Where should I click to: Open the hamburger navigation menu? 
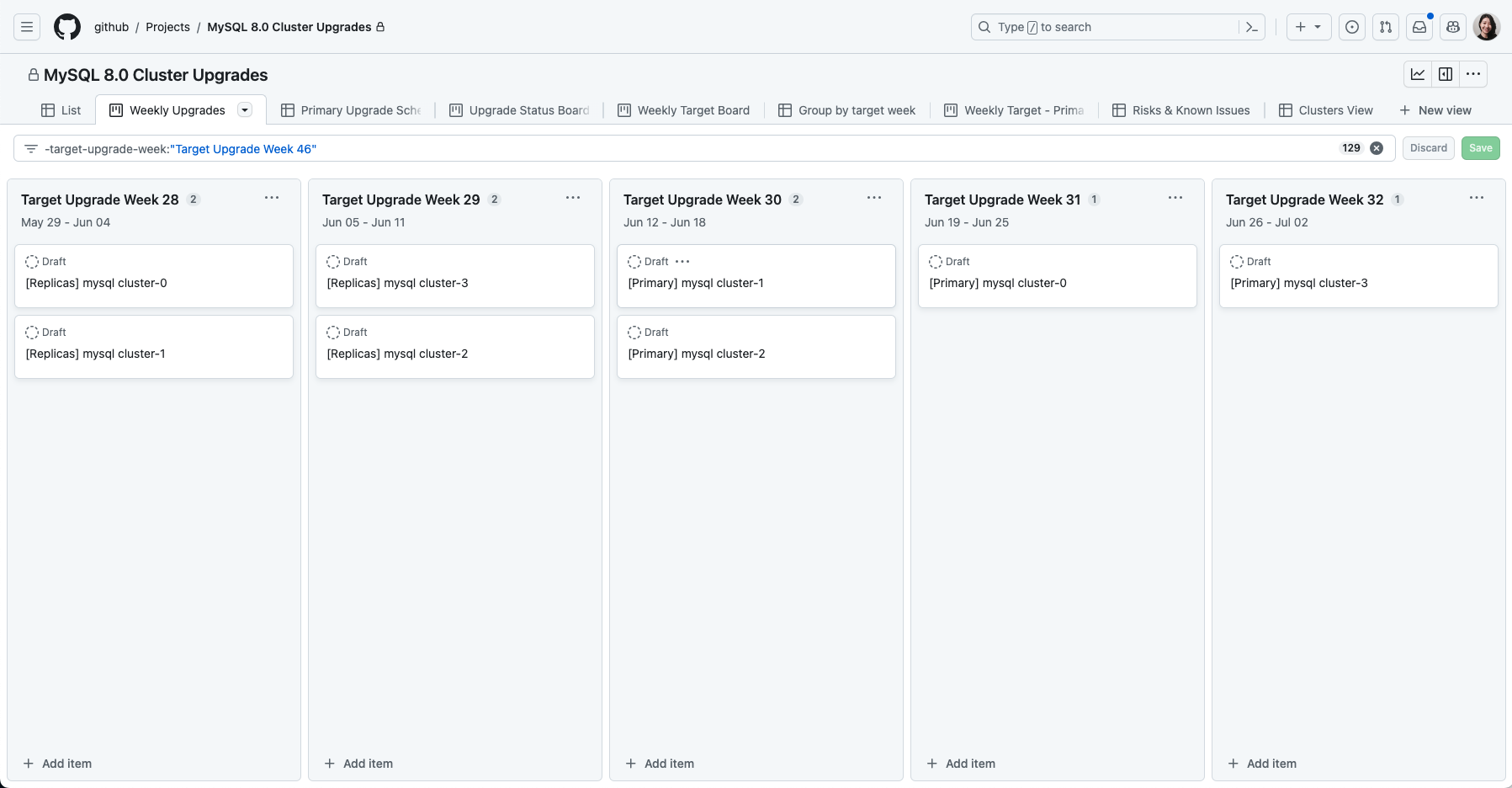pos(27,27)
